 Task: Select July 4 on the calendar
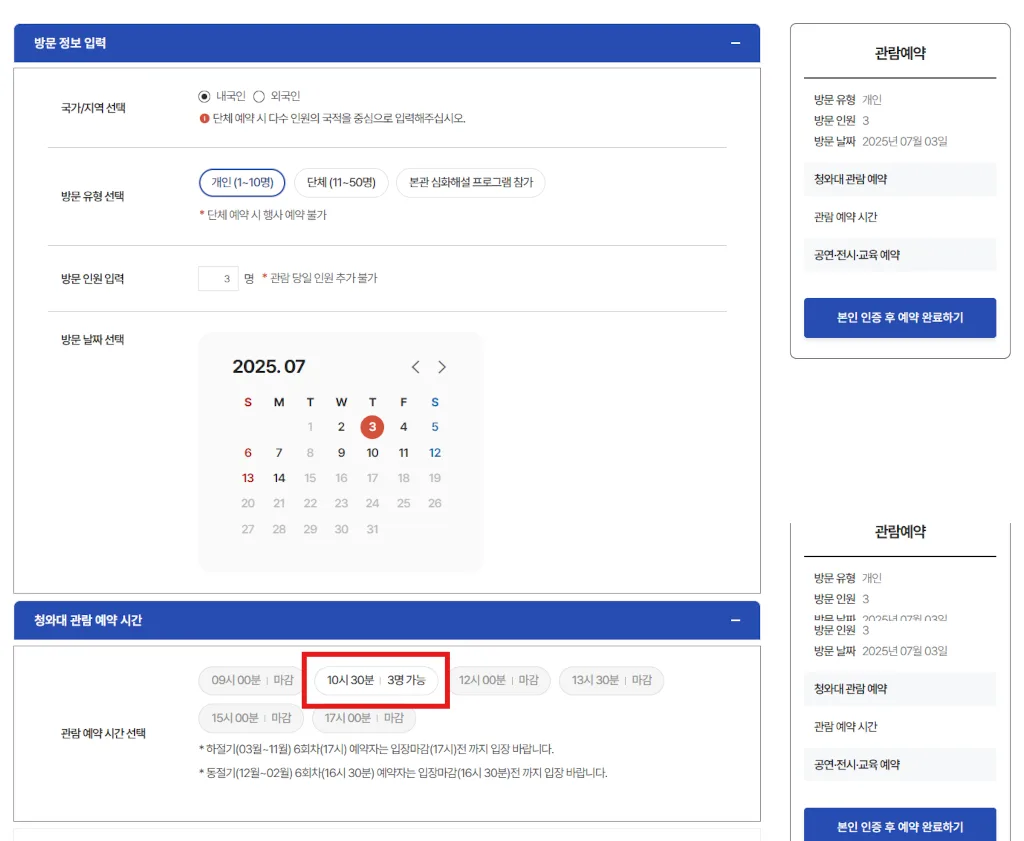coord(404,427)
